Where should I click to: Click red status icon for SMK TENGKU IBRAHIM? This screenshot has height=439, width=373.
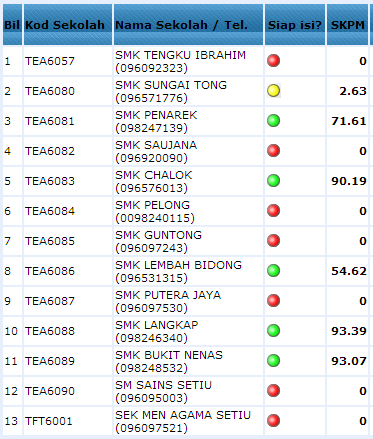tap(273, 61)
